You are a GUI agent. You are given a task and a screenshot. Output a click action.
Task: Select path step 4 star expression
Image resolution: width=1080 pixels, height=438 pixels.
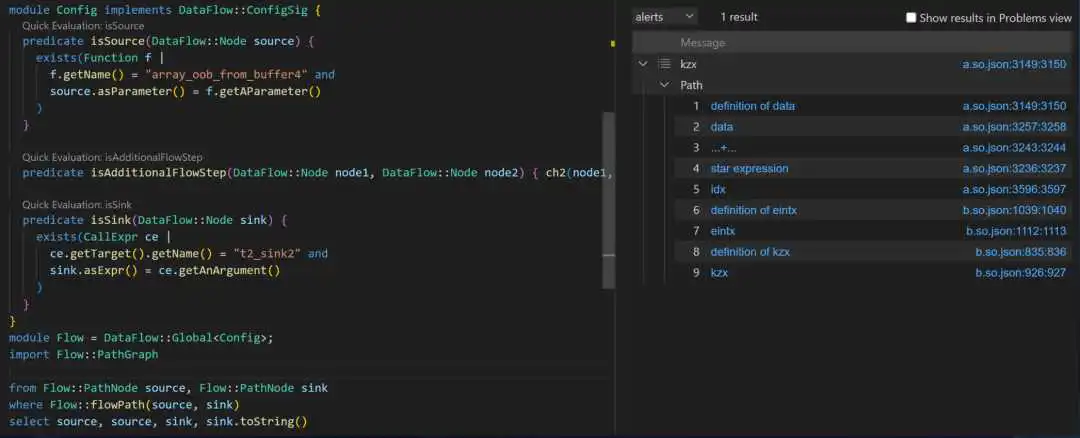749,169
